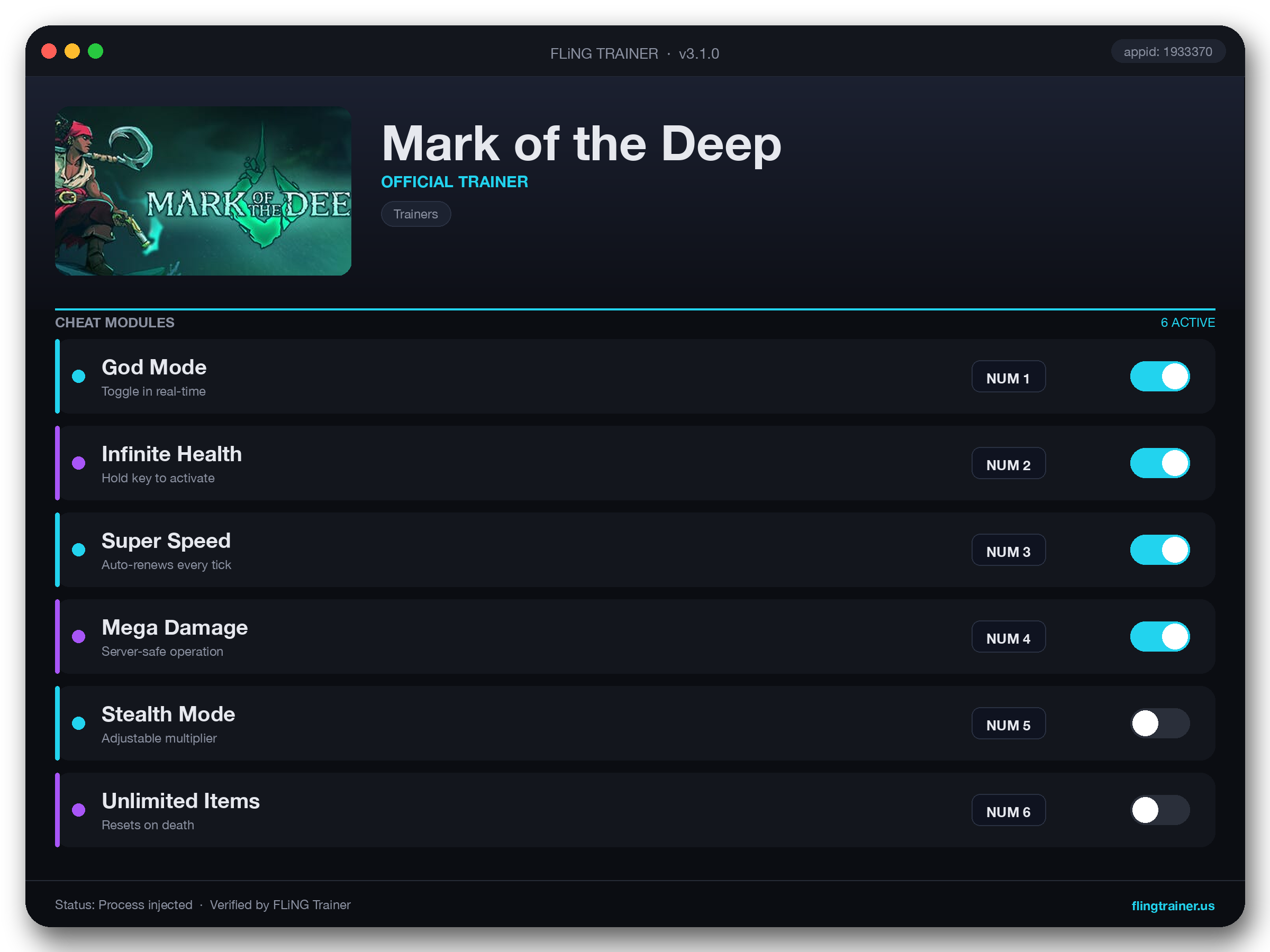Screen dimensions: 1270x952
Task: Click the OFFICIAL TRAINER subtitle
Action: [x=455, y=182]
